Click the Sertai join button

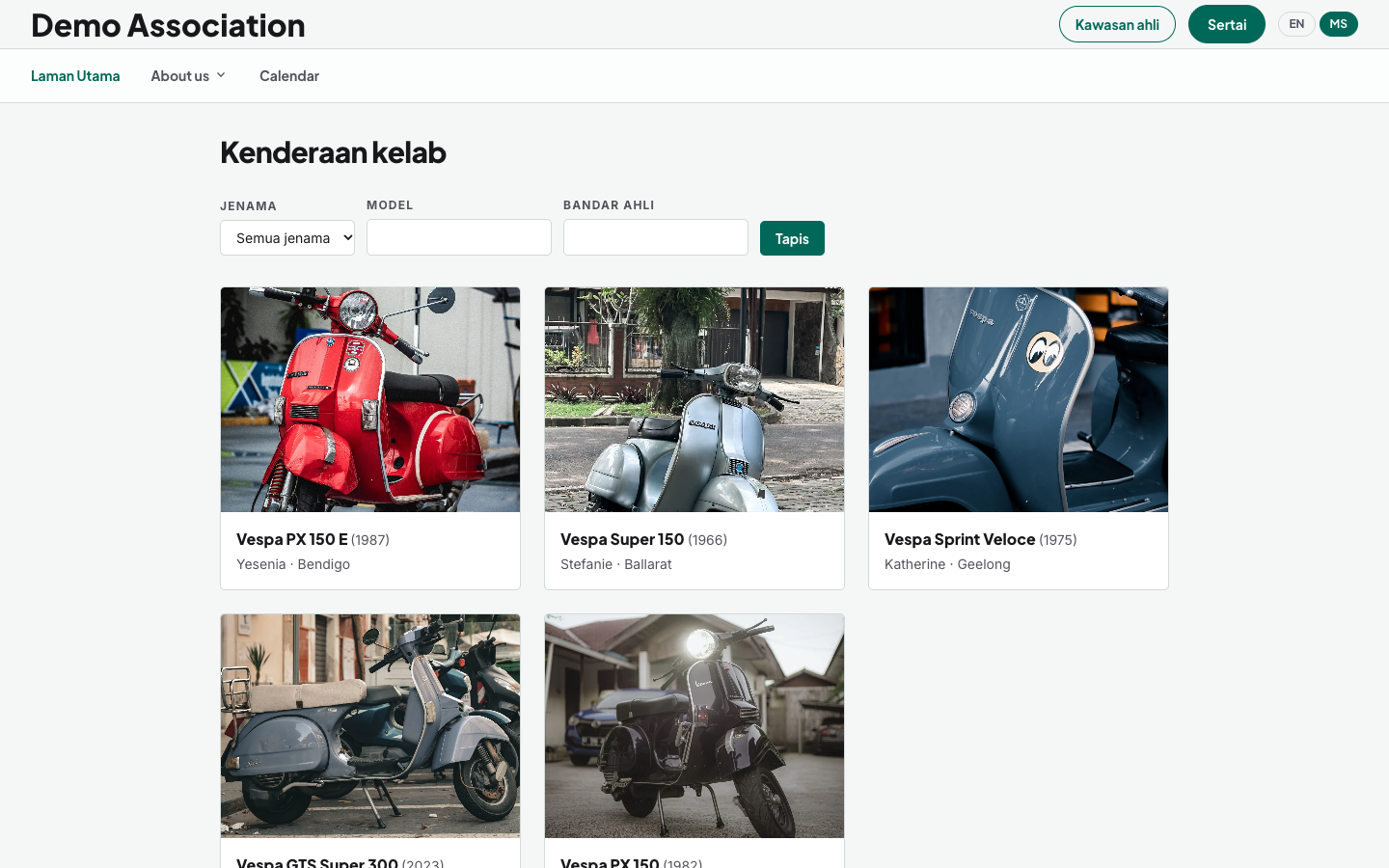[1227, 24]
